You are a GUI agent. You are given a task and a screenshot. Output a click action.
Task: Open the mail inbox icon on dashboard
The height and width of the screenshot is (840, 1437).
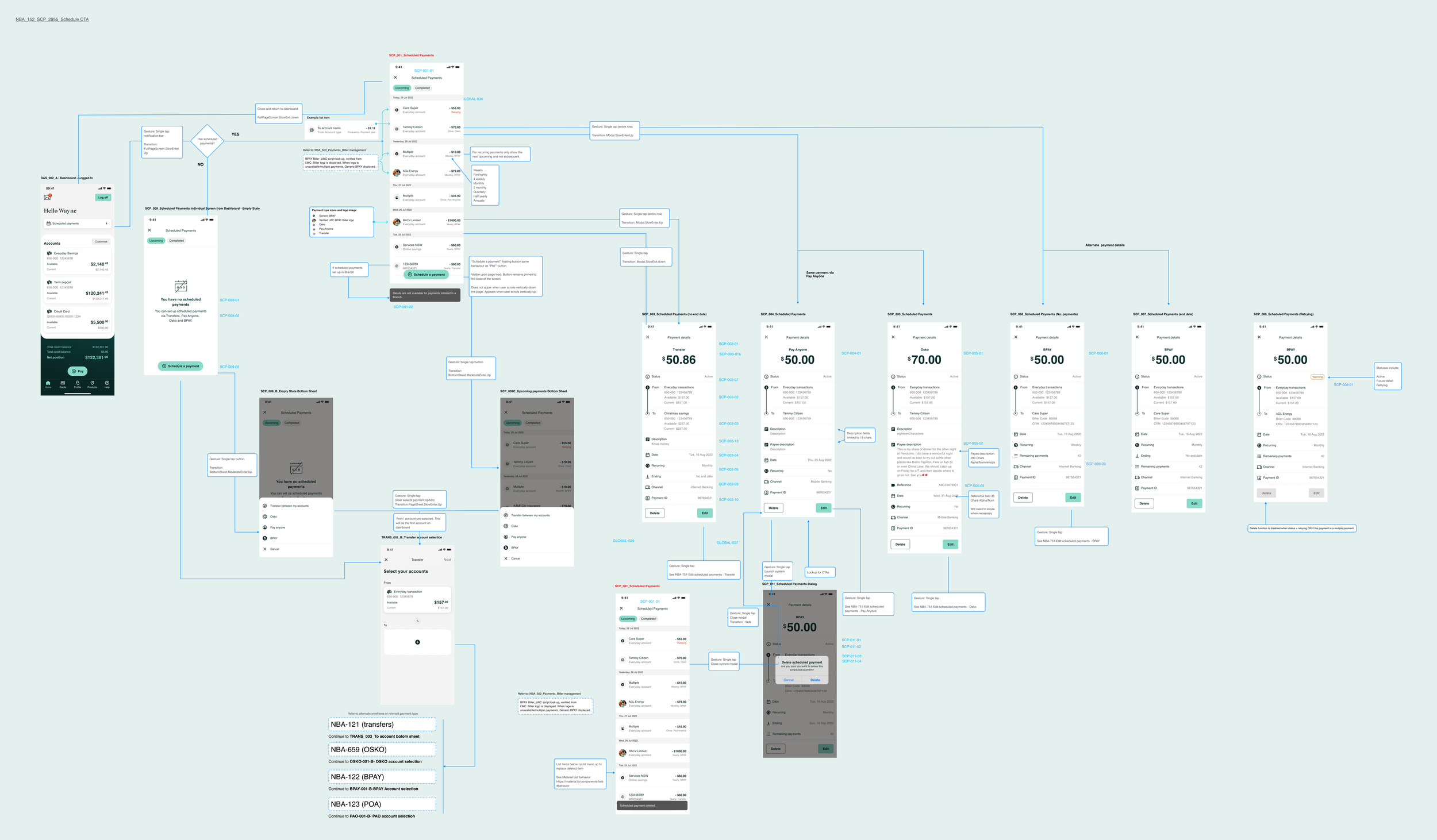pos(47,197)
